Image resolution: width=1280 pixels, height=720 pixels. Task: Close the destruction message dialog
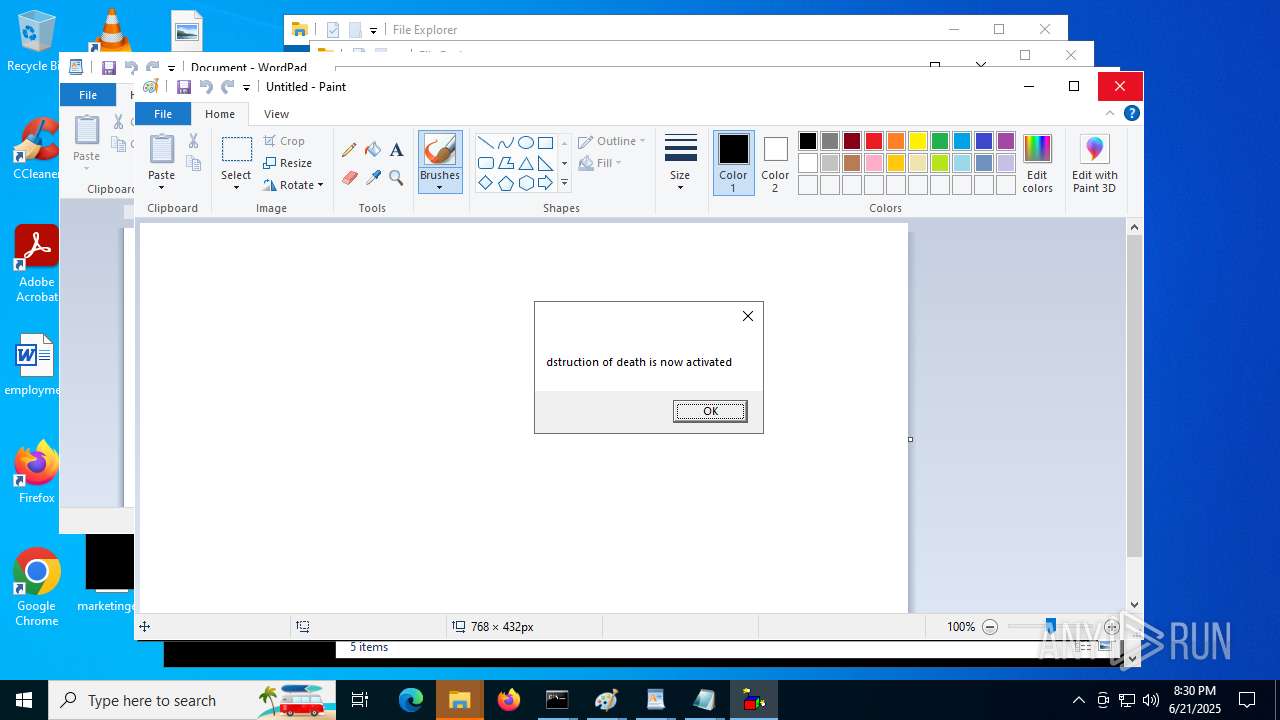pos(748,316)
